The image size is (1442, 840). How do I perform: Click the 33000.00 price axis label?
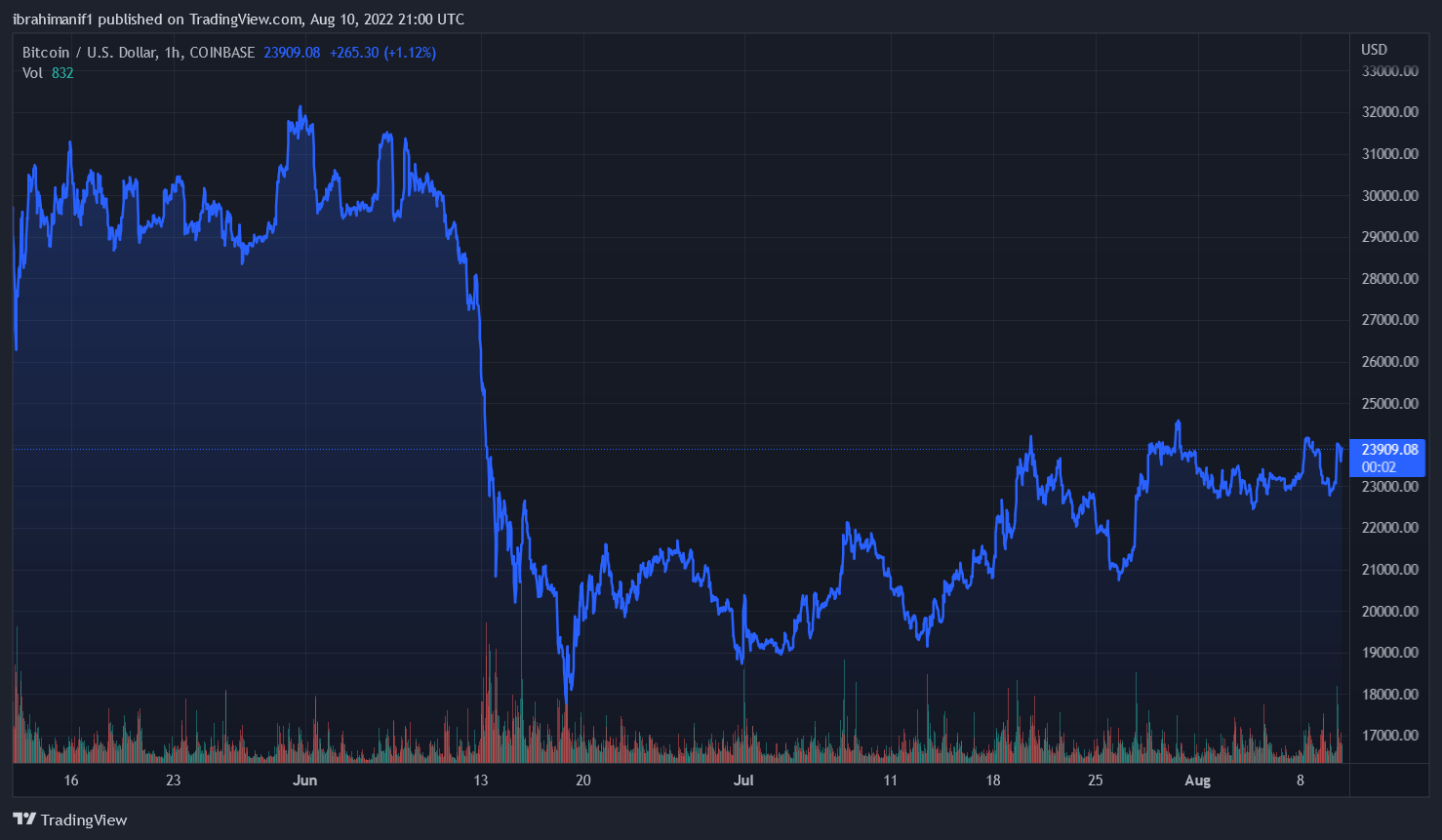(x=1389, y=71)
